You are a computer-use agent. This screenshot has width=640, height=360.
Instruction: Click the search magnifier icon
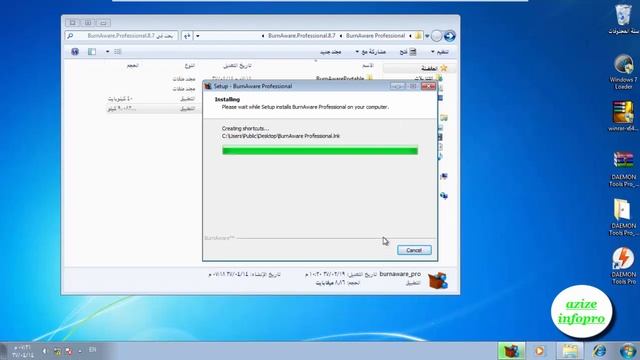click(70, 36)
